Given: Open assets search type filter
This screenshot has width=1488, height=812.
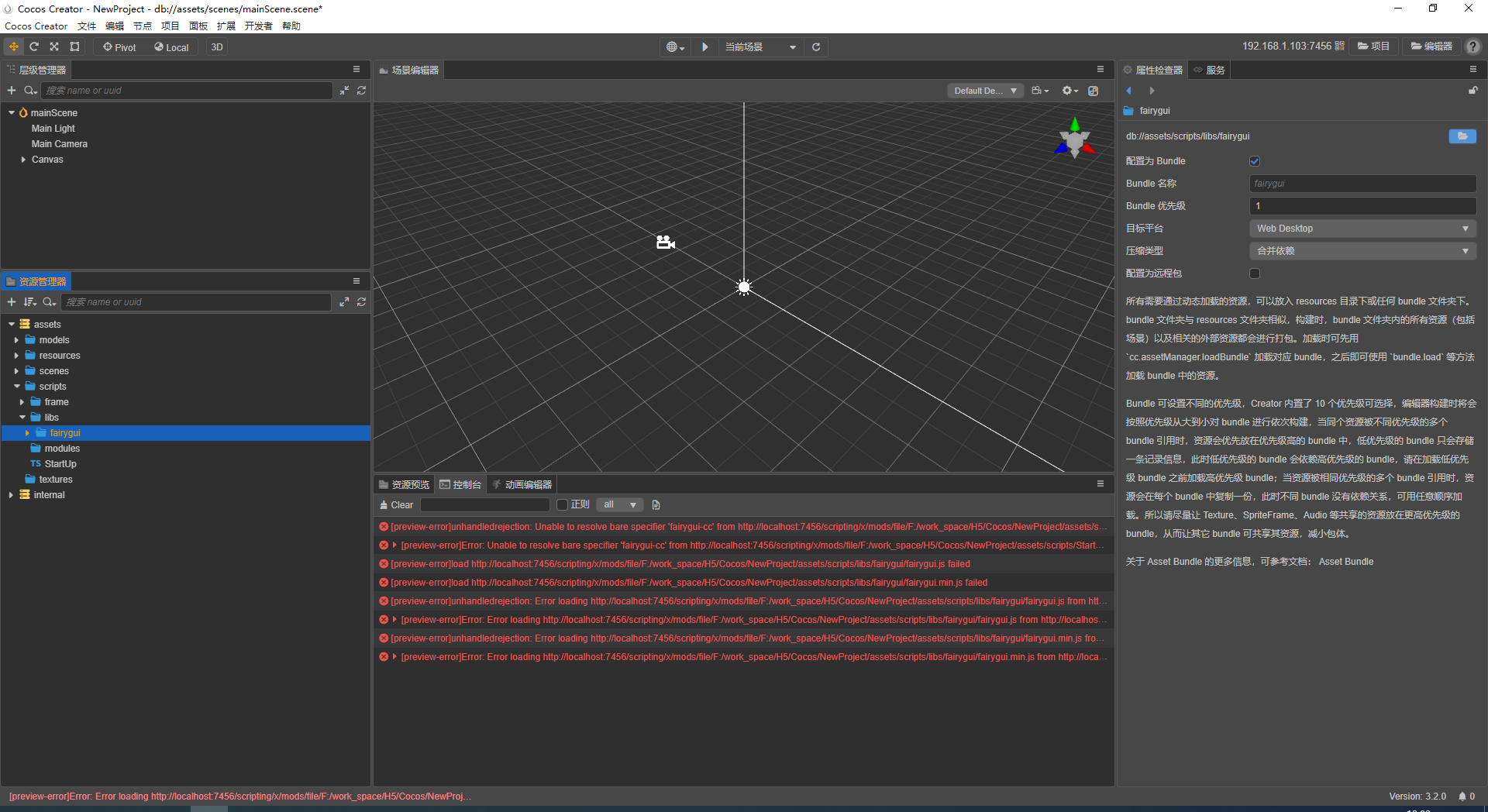Looking at the screenshot, I should (50, 302).
